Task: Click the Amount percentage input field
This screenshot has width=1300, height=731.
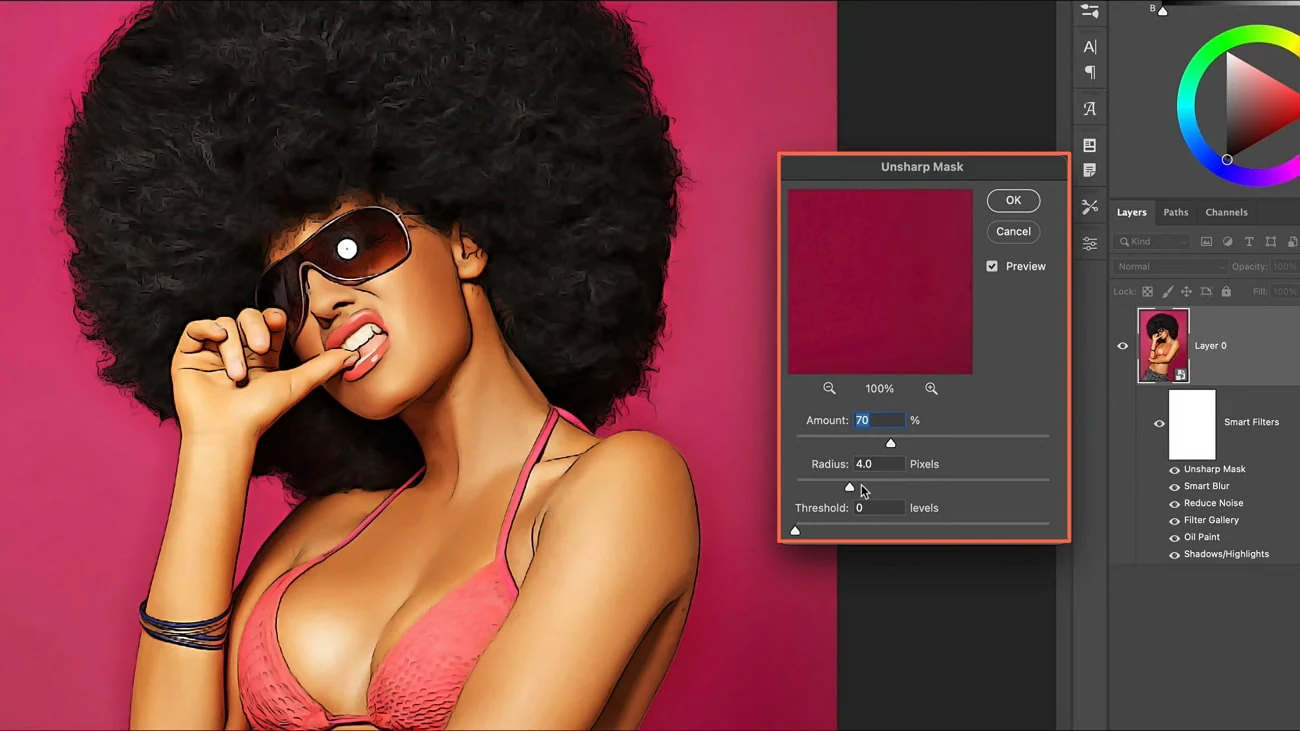Action: pos(879,420)
